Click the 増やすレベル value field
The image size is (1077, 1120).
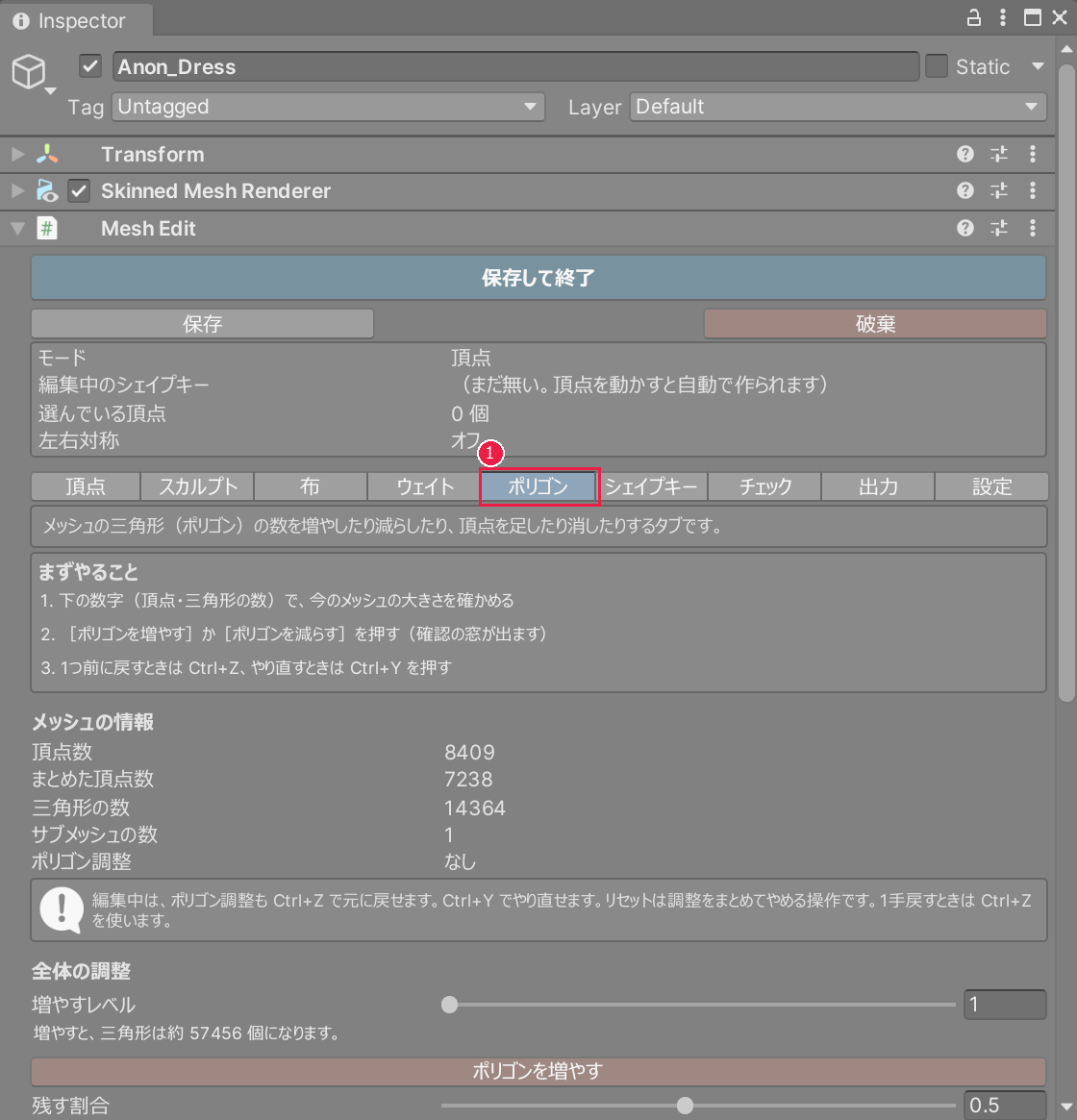pos(1005,1005)
